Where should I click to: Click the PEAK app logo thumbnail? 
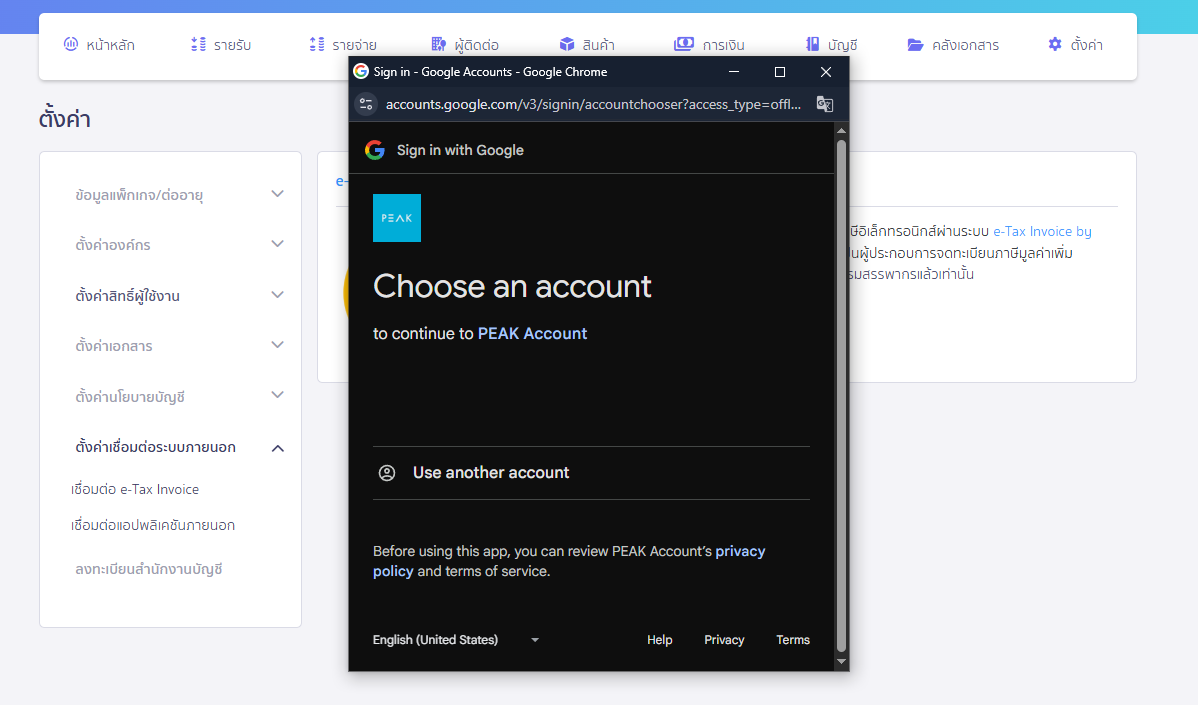[396, 217]
